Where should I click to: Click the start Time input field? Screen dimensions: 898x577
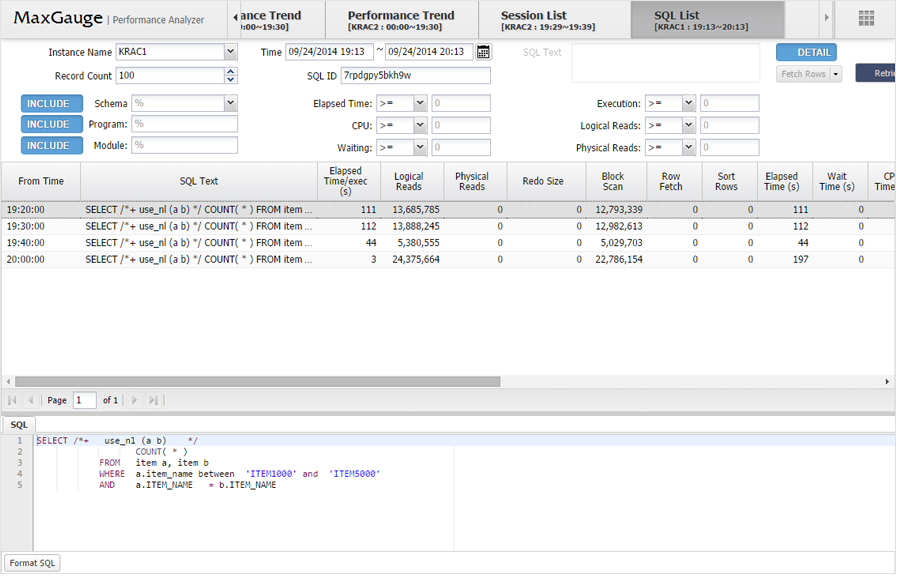(329, 52)
